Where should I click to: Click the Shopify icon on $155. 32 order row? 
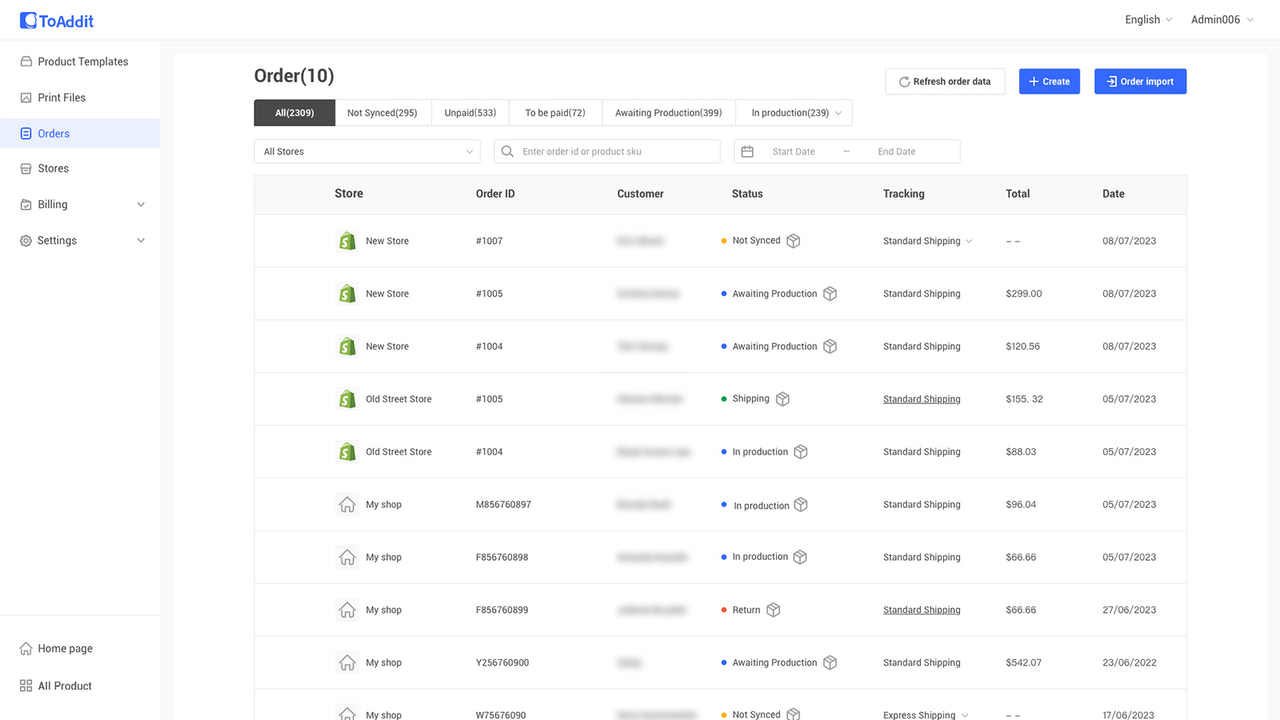coord(347,399)
